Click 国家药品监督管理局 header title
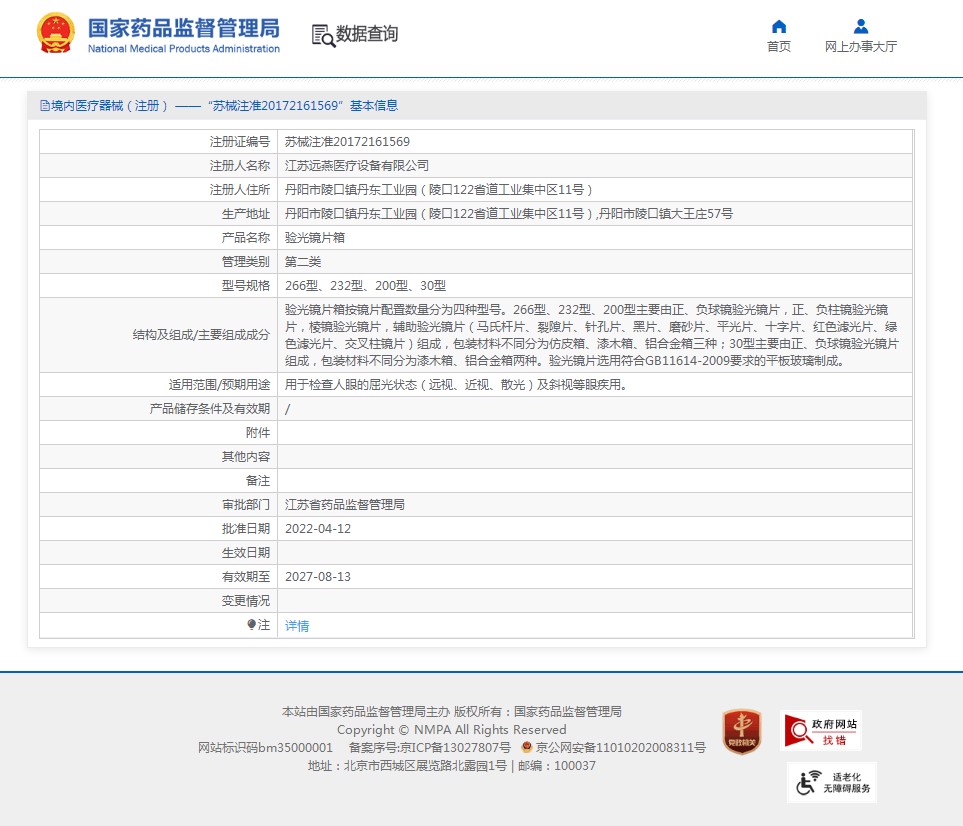Image resolution: width=963 pixels, height=826 pixels. pos(184,28)
